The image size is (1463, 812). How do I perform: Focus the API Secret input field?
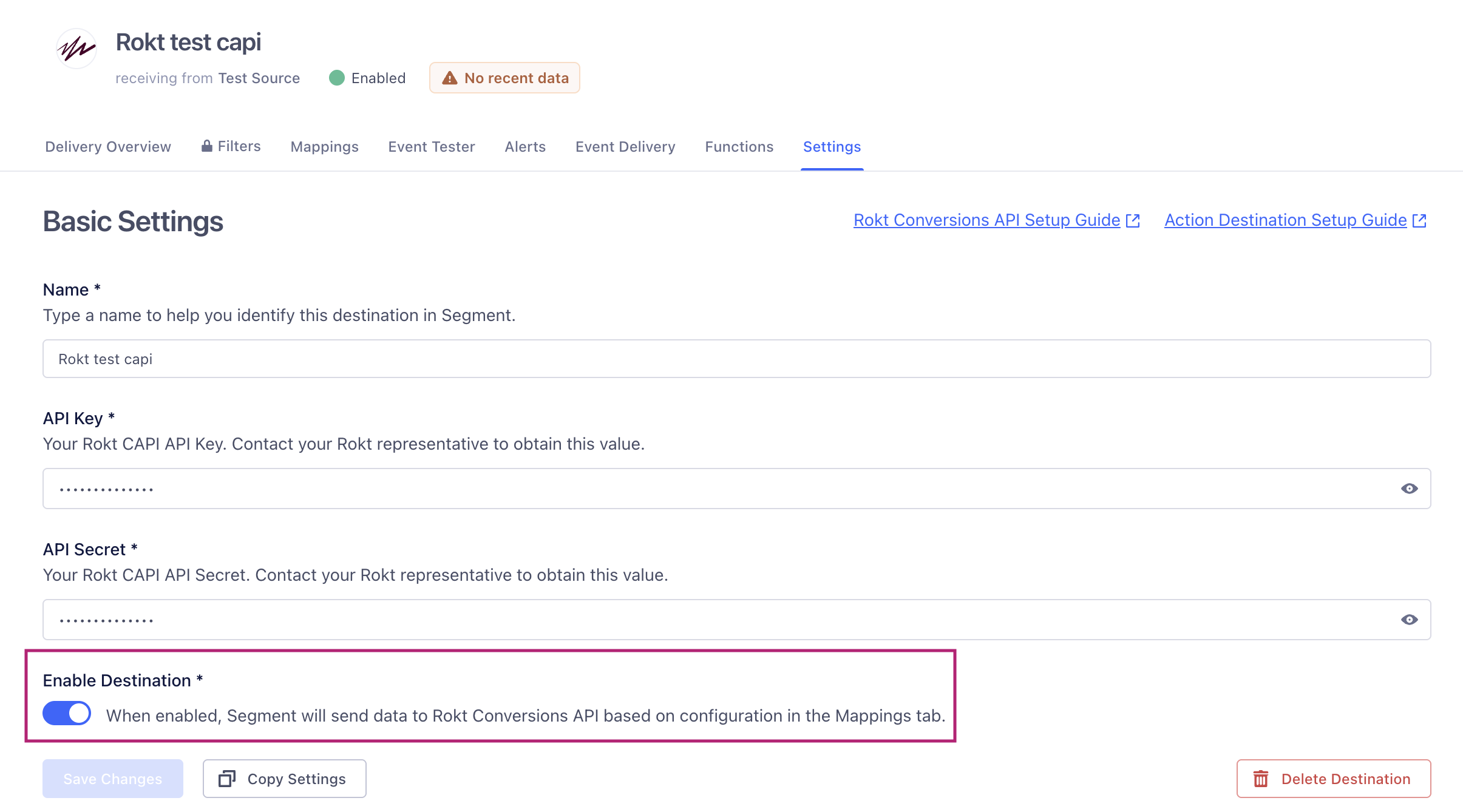(x=716, y=620)
